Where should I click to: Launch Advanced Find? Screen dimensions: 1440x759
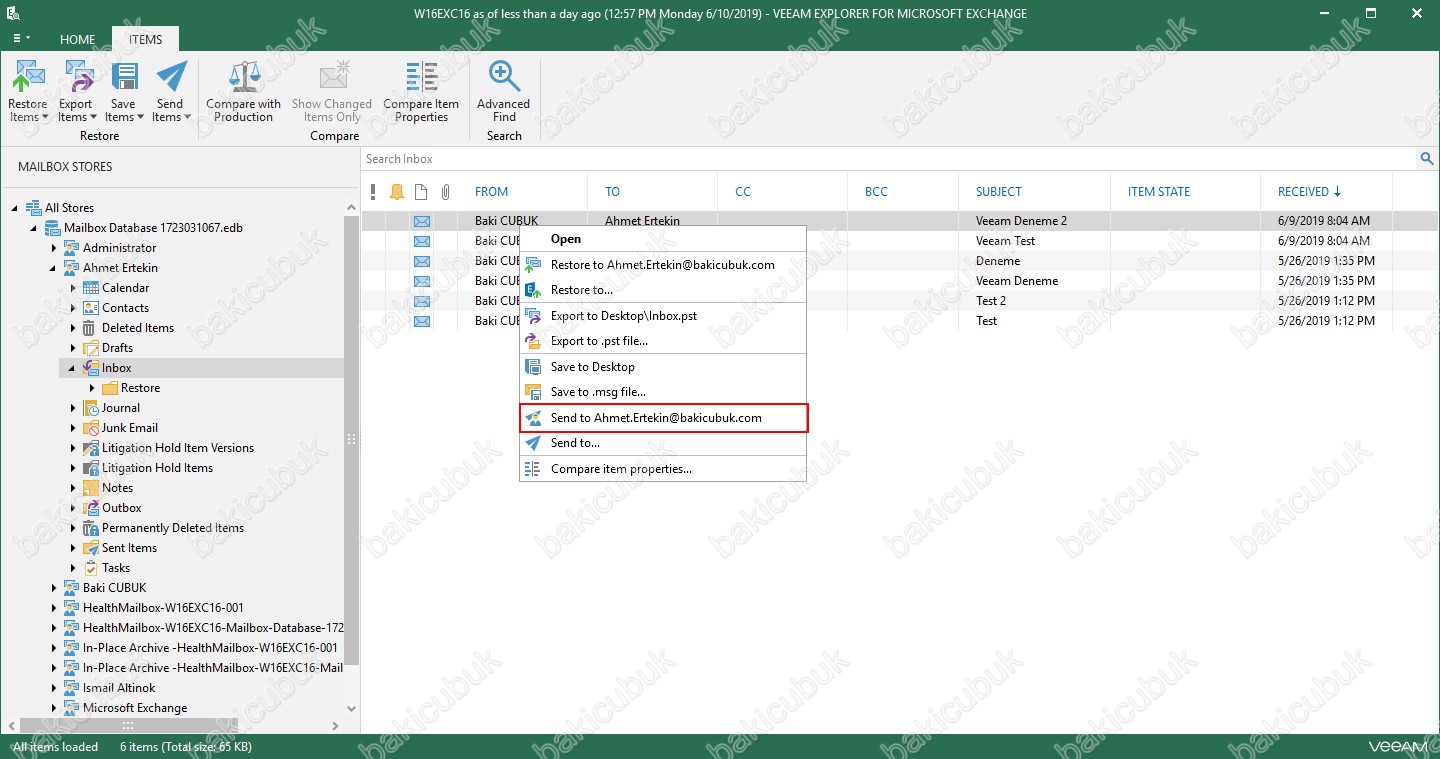pyautogui.click(x=504, y=91)
